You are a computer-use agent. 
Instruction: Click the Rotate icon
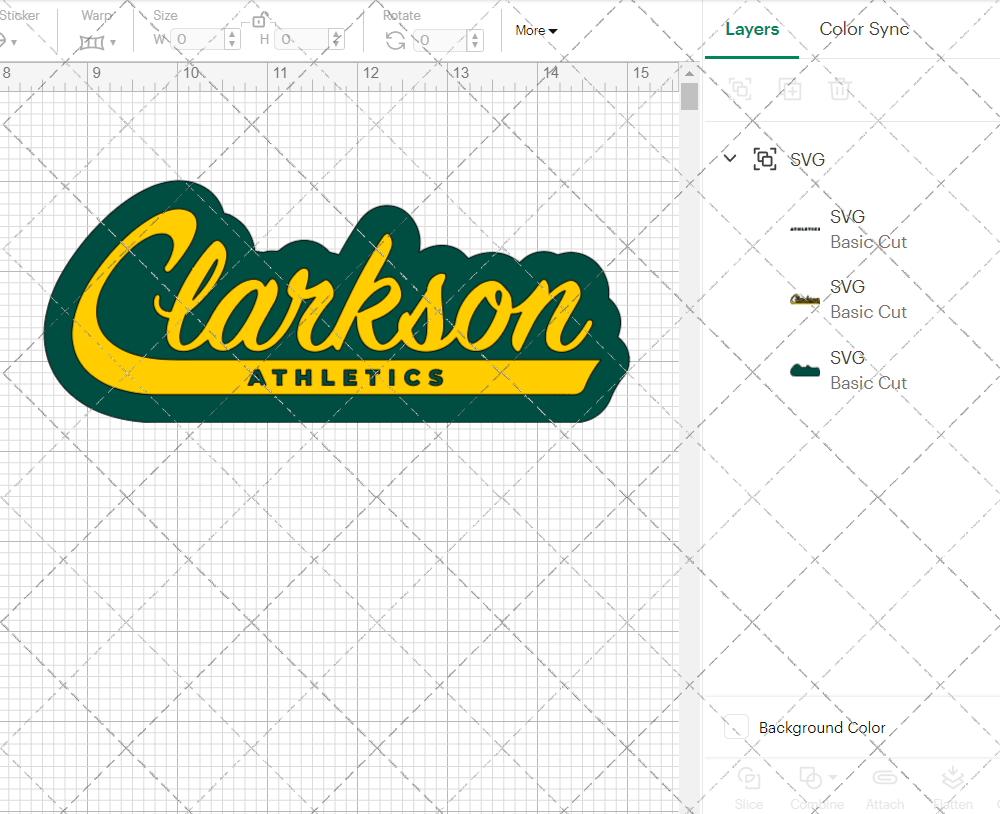click(395, 38)
